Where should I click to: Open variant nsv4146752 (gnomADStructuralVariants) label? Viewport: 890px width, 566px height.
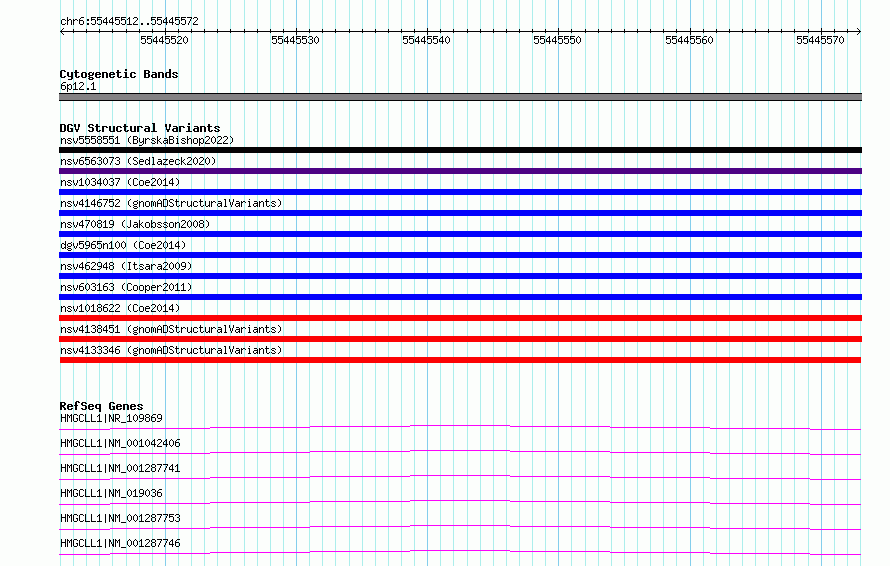click(x=171, y=203)
